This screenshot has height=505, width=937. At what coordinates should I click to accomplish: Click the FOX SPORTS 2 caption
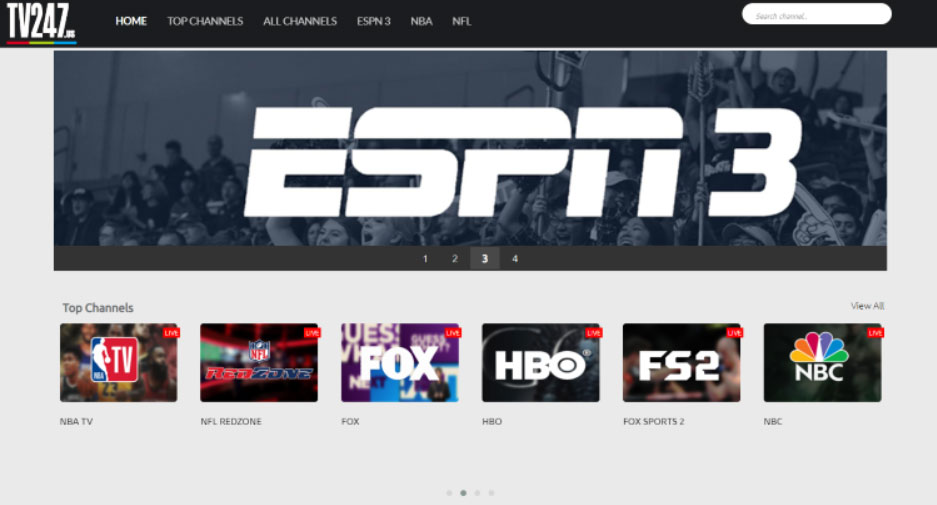(x=654, y=421)
